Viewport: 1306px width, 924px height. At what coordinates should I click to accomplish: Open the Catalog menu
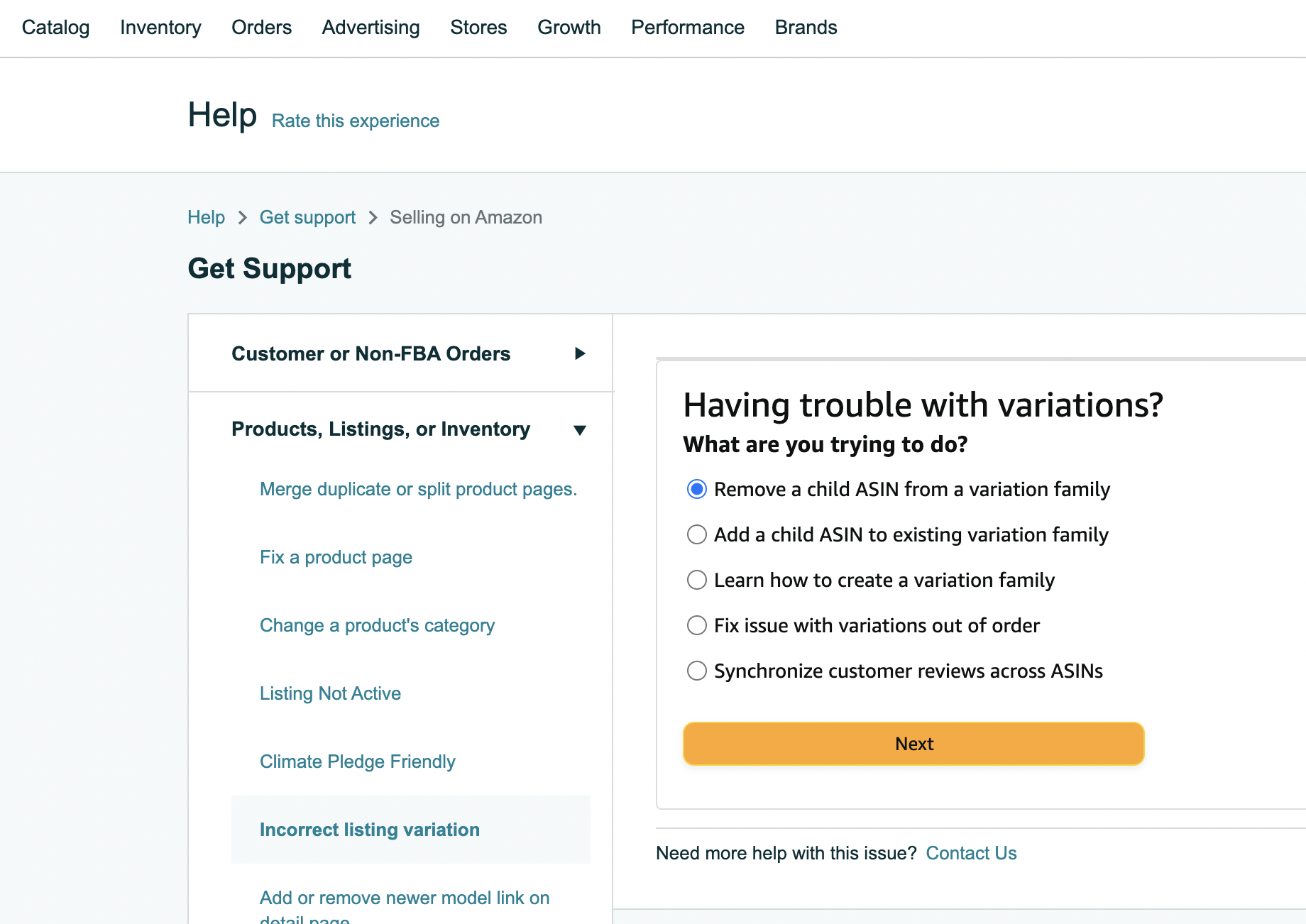click(x=55, y=28)
